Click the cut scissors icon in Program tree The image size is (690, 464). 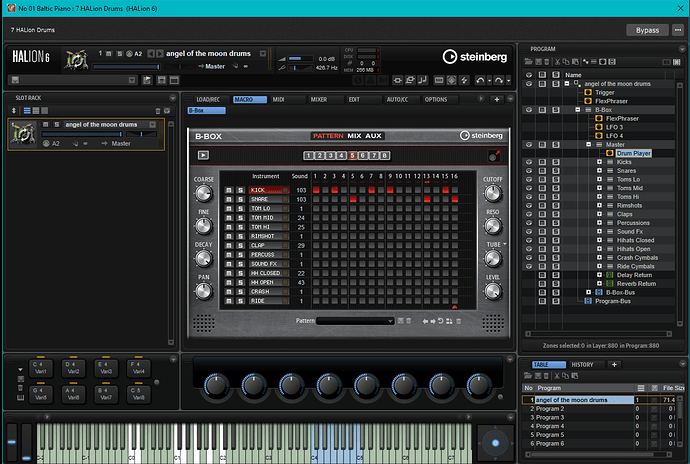[x=557, y=62]
